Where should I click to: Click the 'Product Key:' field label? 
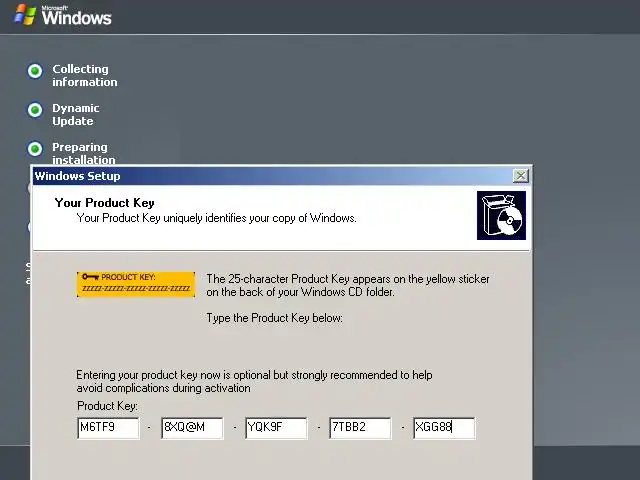click(x=107, y=406)
